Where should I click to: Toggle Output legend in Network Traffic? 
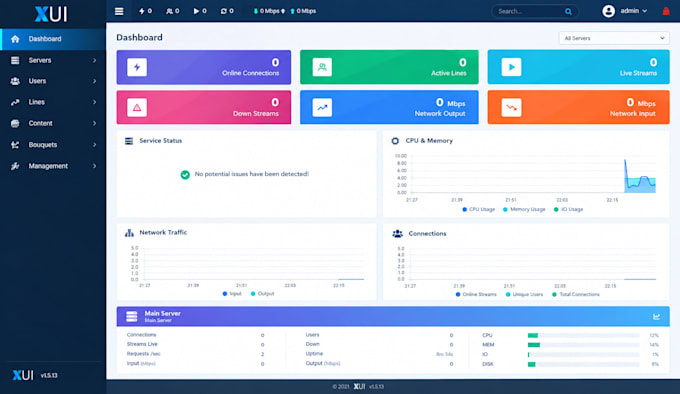262,293
